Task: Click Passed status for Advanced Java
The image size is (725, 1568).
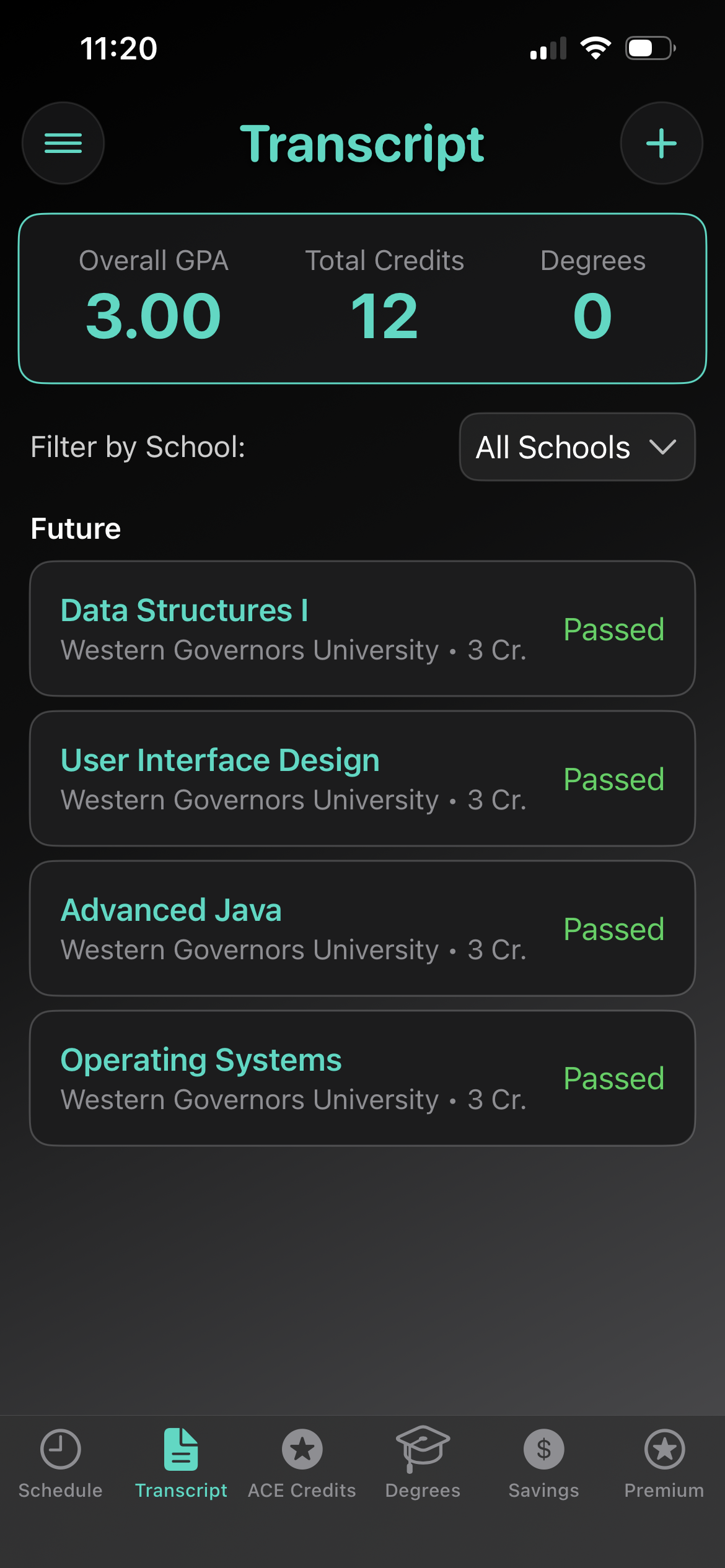Action: point(613,929)
